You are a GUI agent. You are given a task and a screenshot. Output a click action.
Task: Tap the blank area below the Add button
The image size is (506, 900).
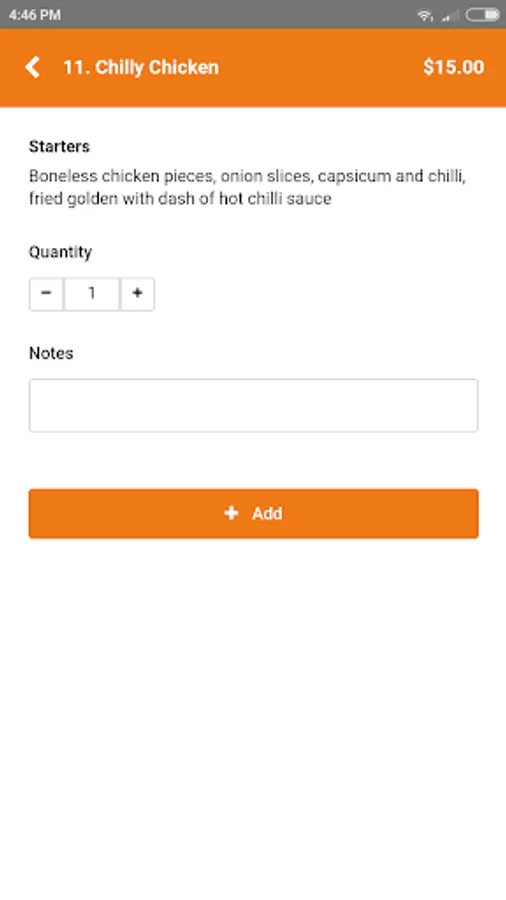[x=253, y=717]
